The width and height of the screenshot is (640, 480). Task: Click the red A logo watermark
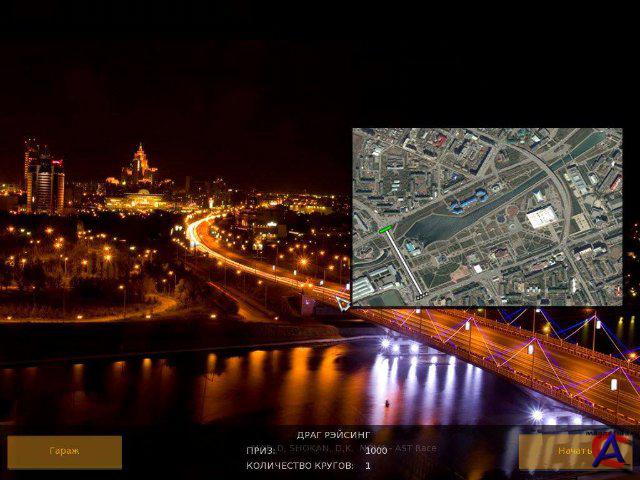611,449
